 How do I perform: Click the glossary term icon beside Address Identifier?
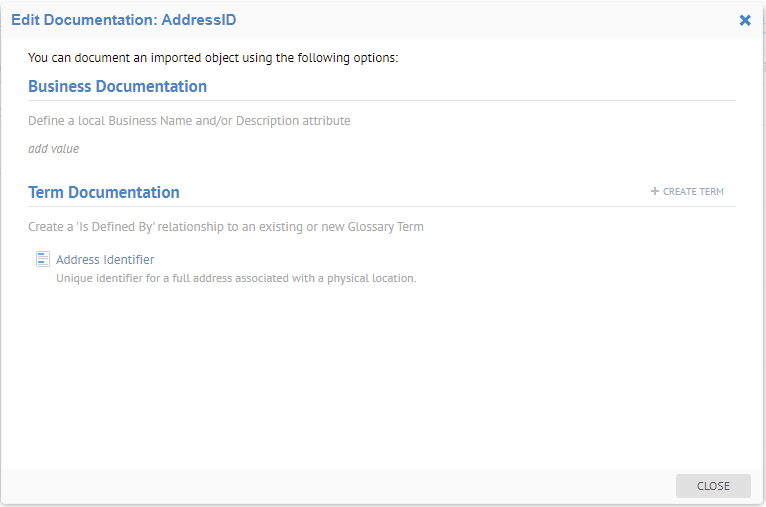tap(43, 259)
